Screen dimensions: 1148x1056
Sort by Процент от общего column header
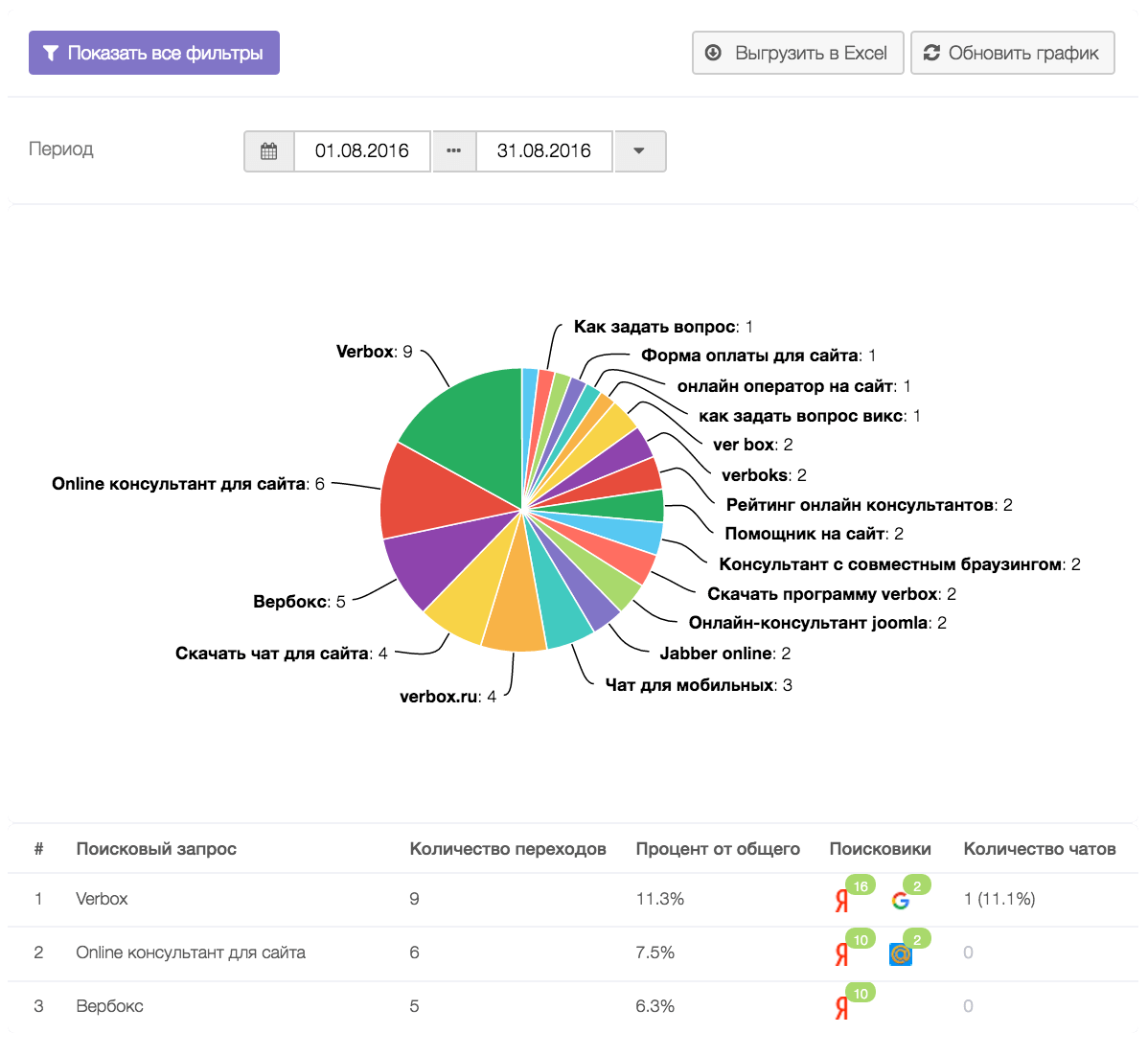(718, 849)
